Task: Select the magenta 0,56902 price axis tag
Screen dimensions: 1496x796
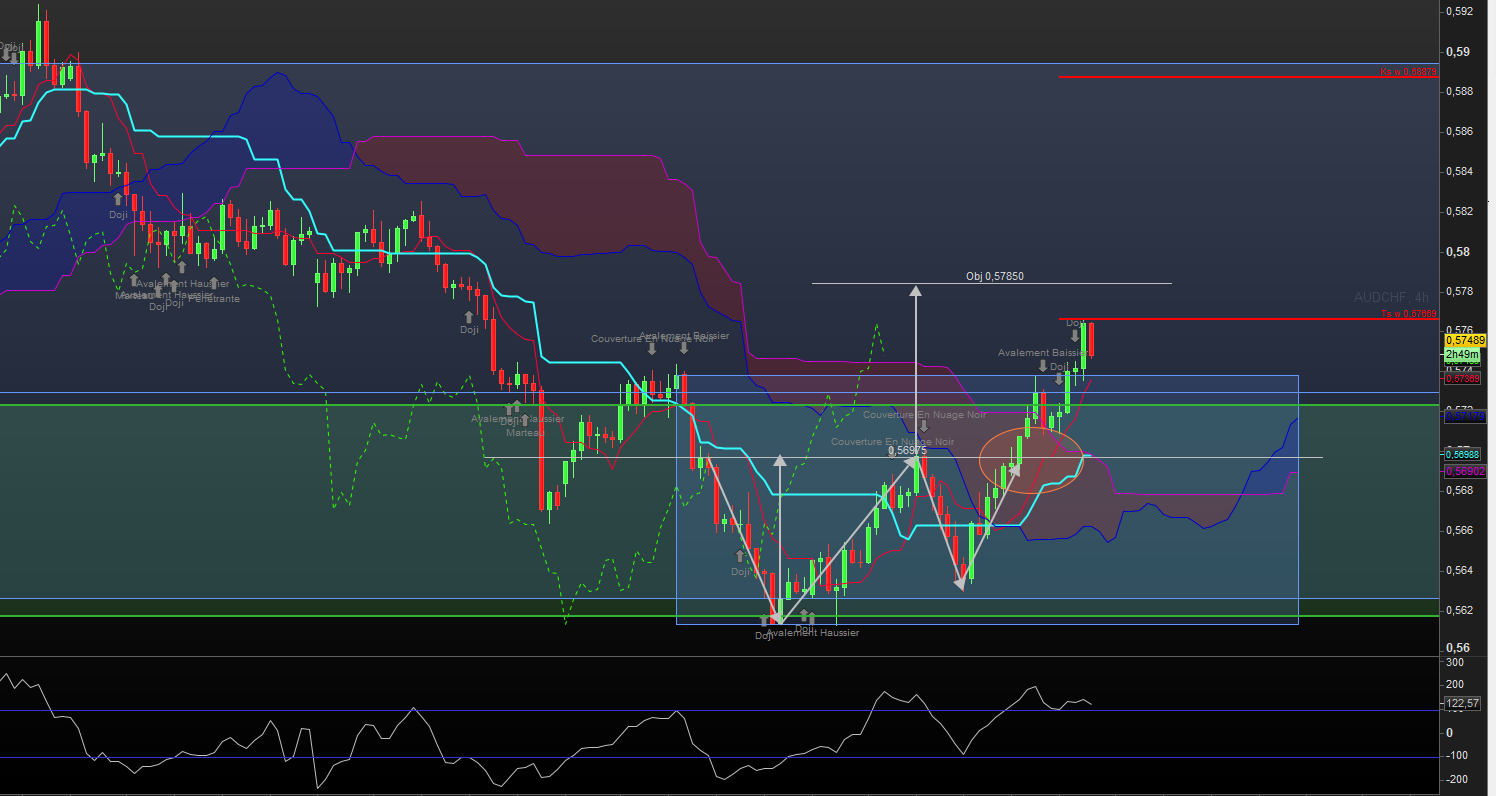Action: coord(1464,470)
